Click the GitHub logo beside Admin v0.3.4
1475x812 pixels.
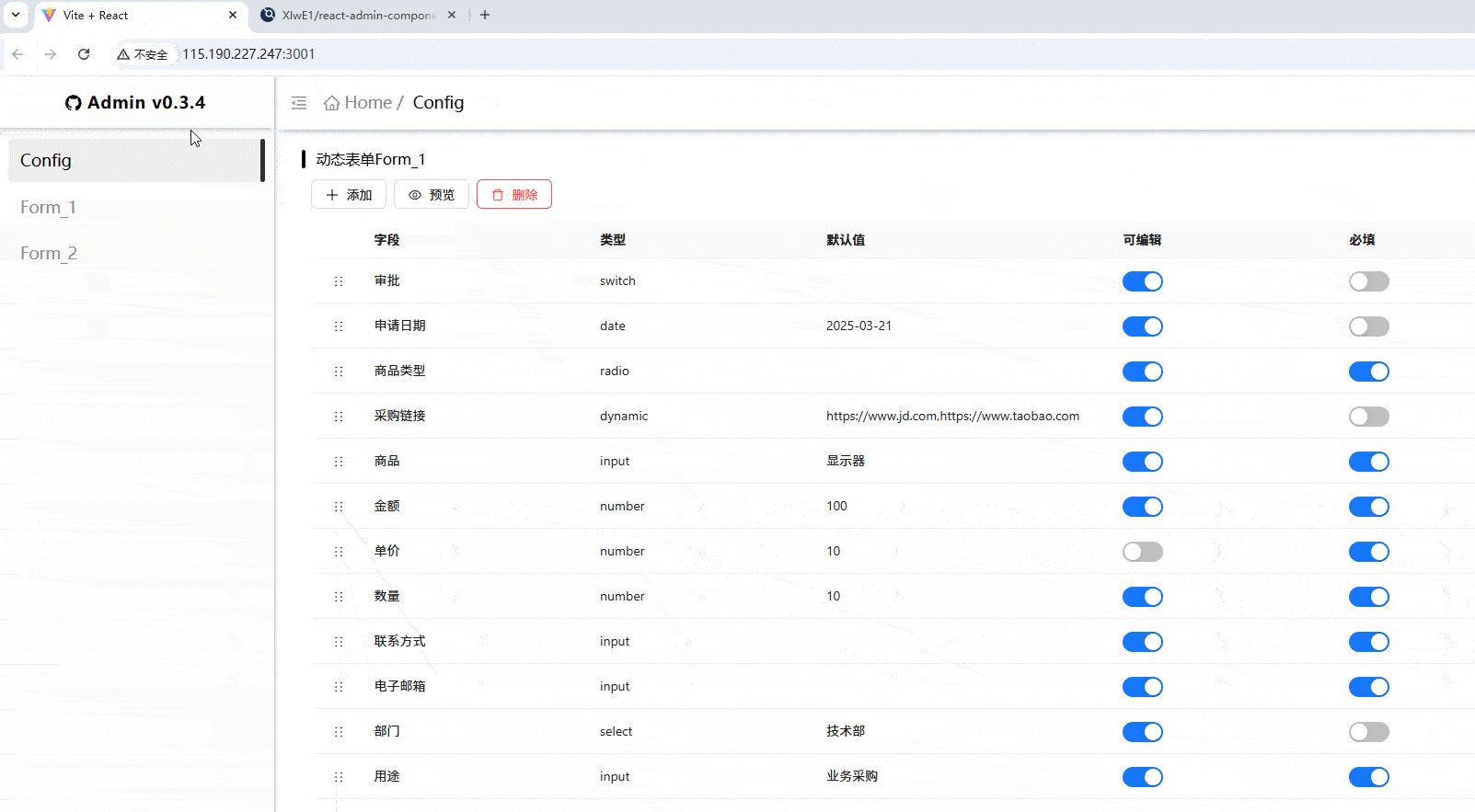coord(74,103)
